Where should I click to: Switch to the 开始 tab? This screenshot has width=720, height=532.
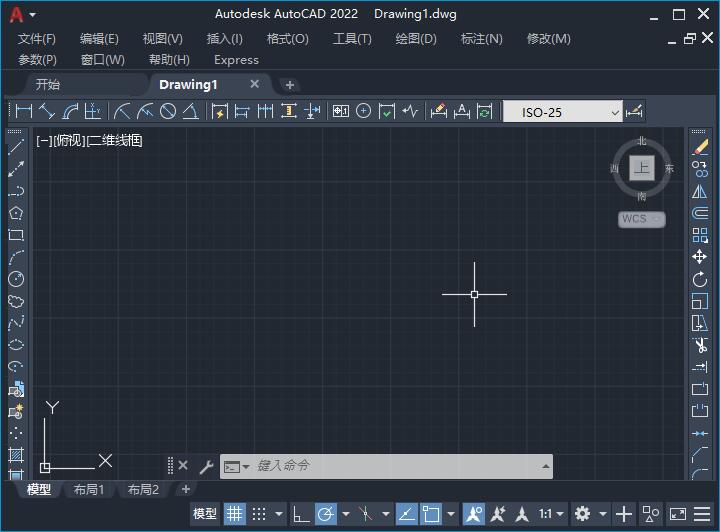pos(48,84)
